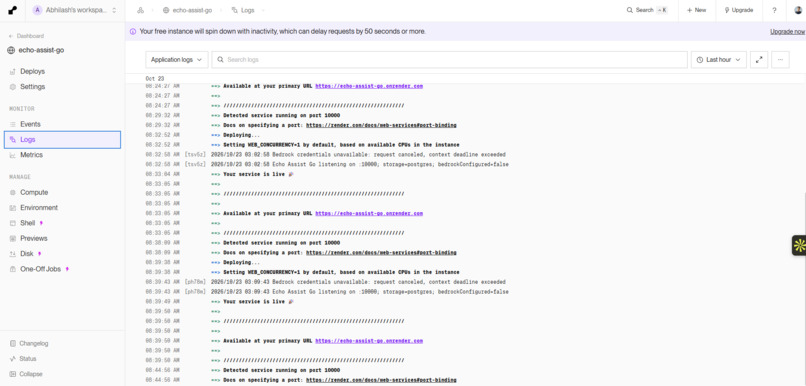Viewport: 806px width, 386px height.
Task: Click the Status pulse icon
Action: coord(13,359)
